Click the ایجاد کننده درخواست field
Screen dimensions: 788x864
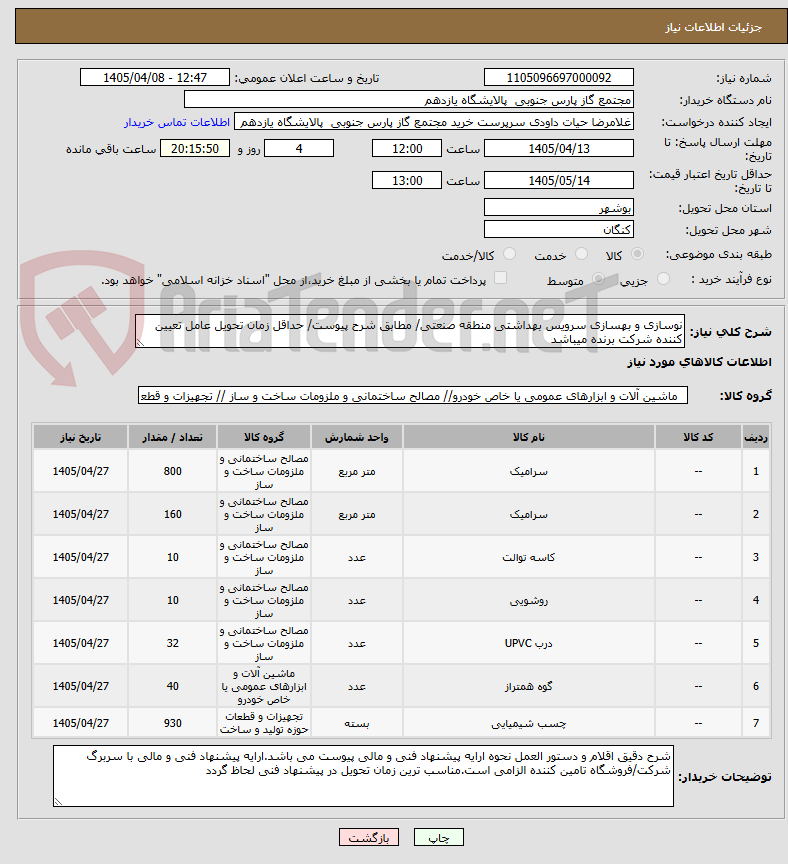[x=434, y=122]
